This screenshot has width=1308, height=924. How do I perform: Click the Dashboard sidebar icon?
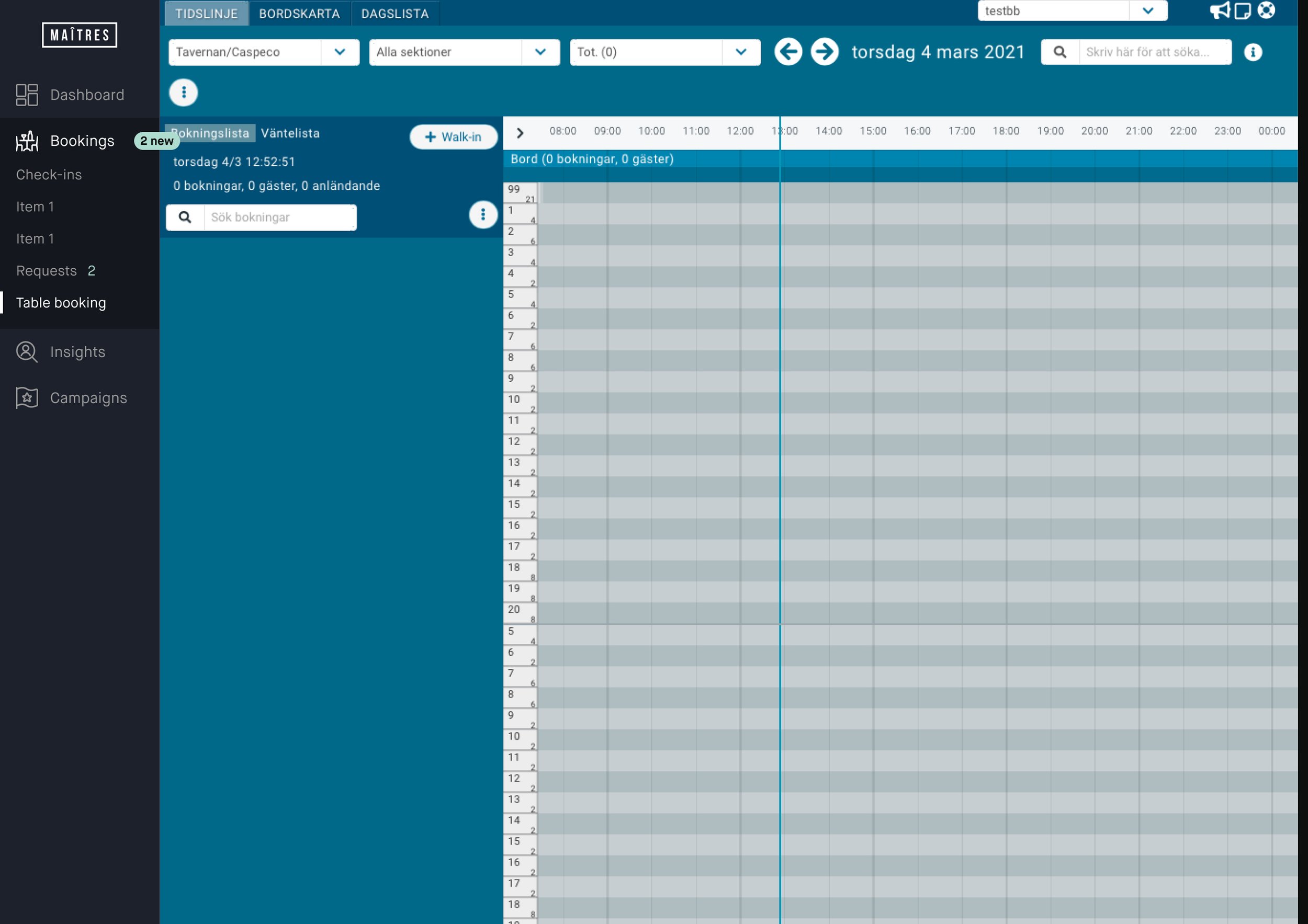tap(27, 95)
